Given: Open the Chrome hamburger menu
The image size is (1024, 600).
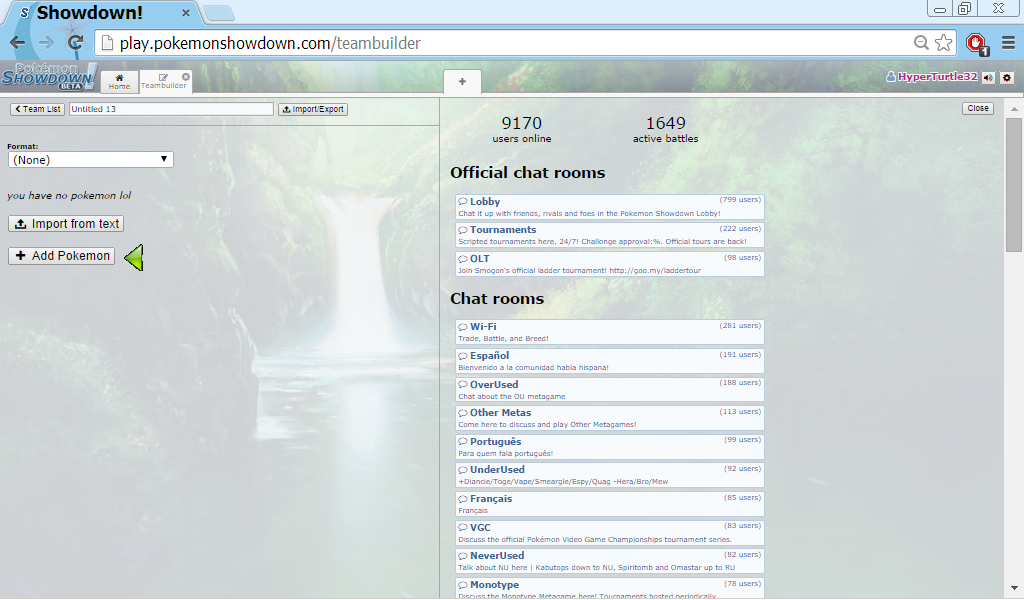Looking at the screenshot, I should click(1008, 43).
